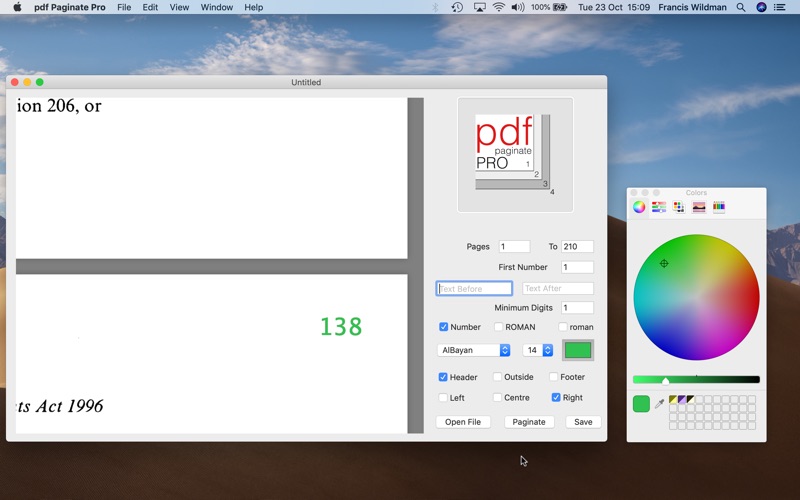
Task: Check the Left alignment checkbox
Action: [443, 397]
